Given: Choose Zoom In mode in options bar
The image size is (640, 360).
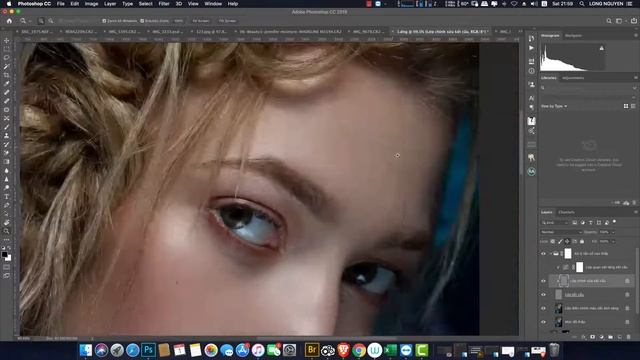Looking at the screenshot, I should [41, 21].
